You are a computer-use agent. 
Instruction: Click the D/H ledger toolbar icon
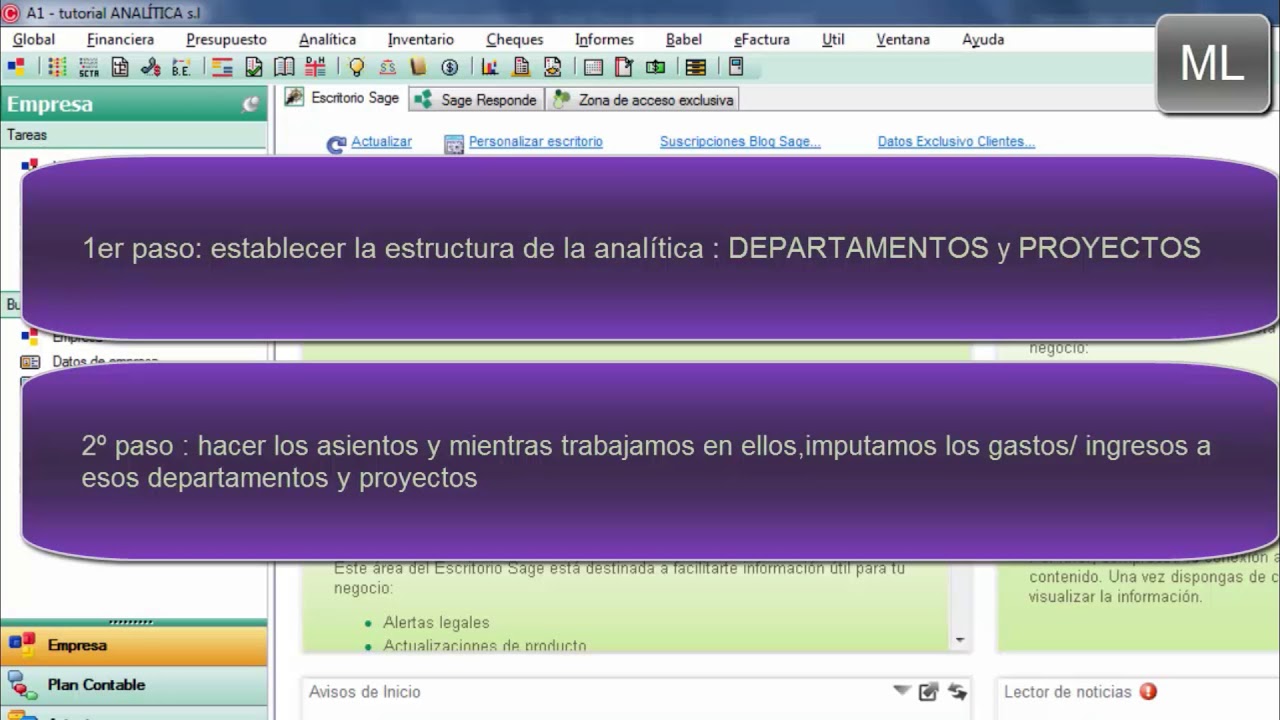(x=316, y=67)
